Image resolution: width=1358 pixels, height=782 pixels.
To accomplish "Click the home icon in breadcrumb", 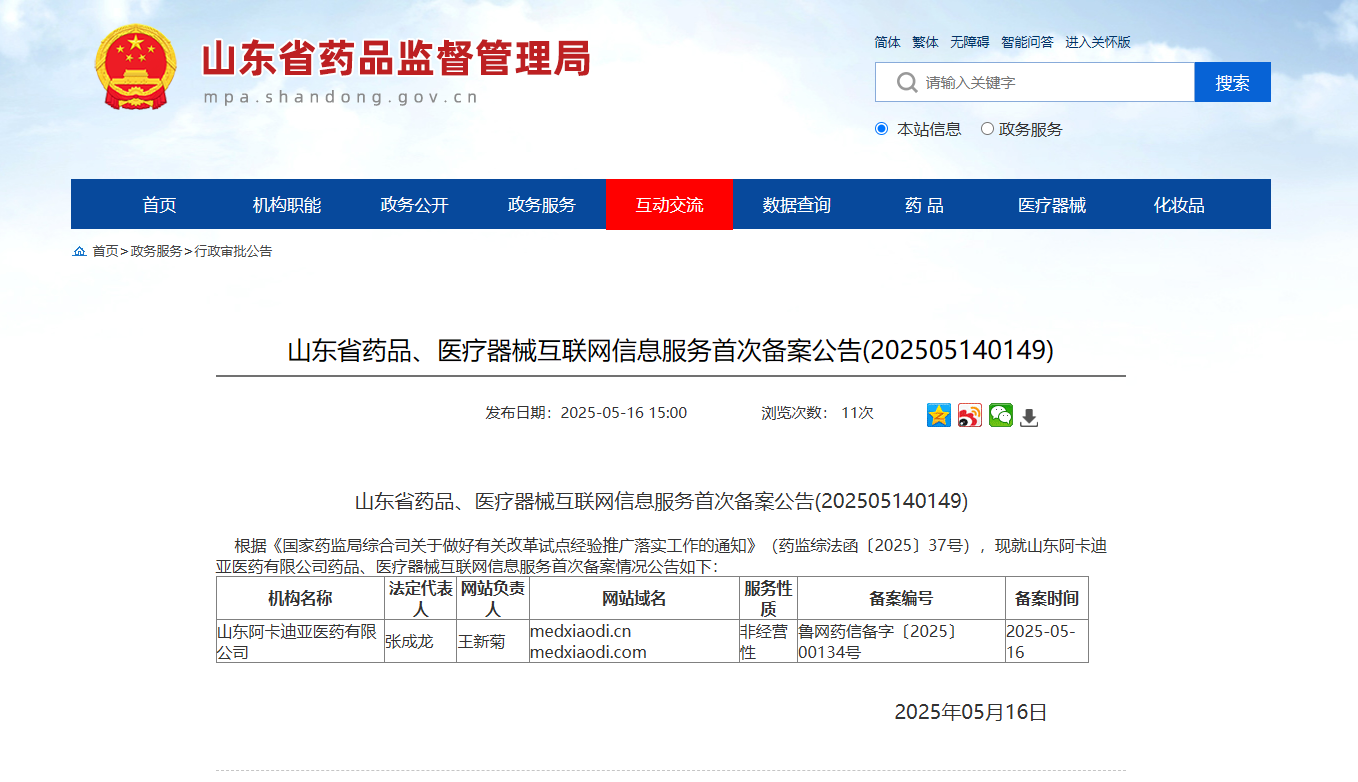I will (80, 252).
